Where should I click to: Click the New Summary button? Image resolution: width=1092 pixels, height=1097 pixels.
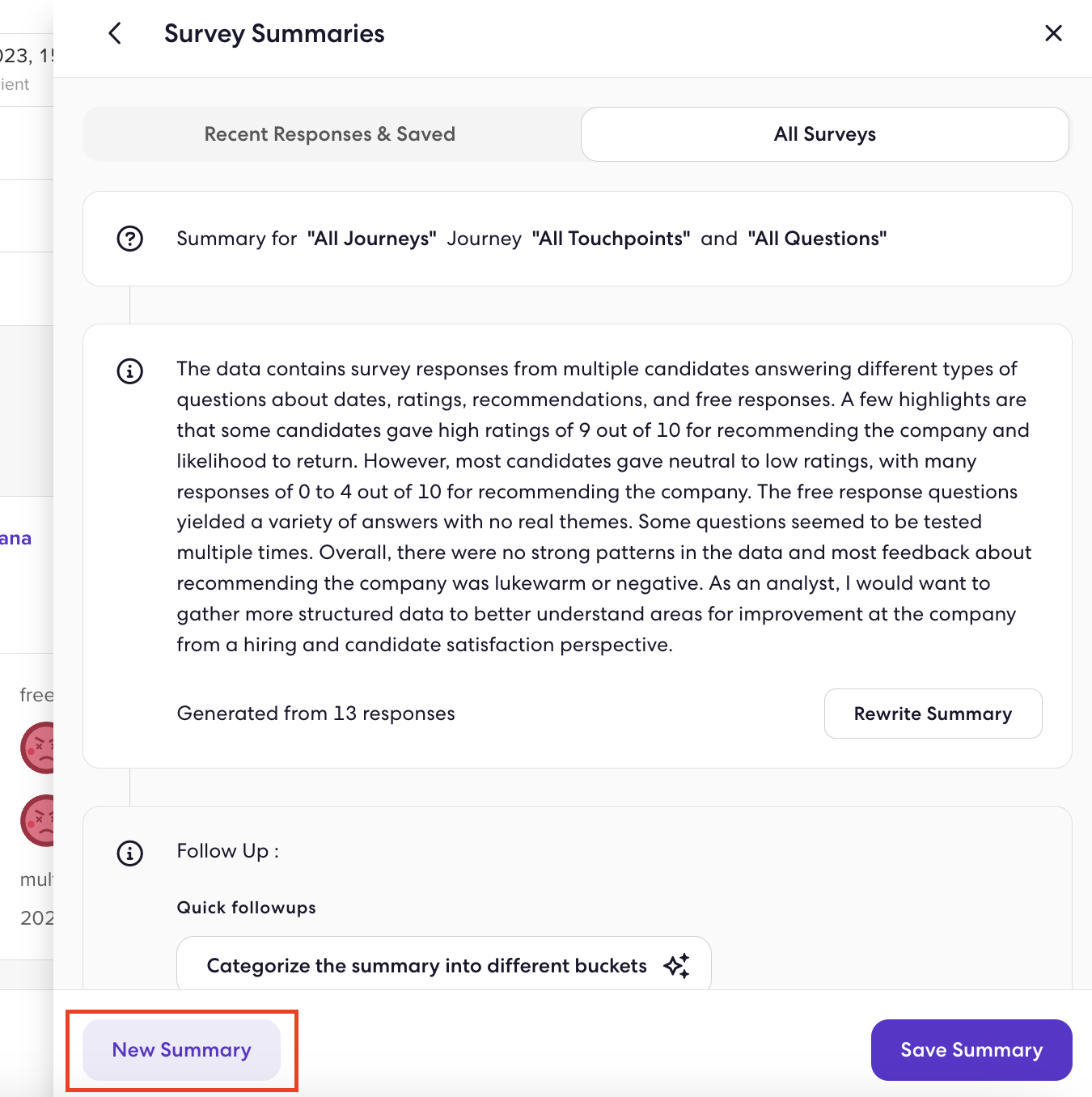point(182,1050)
